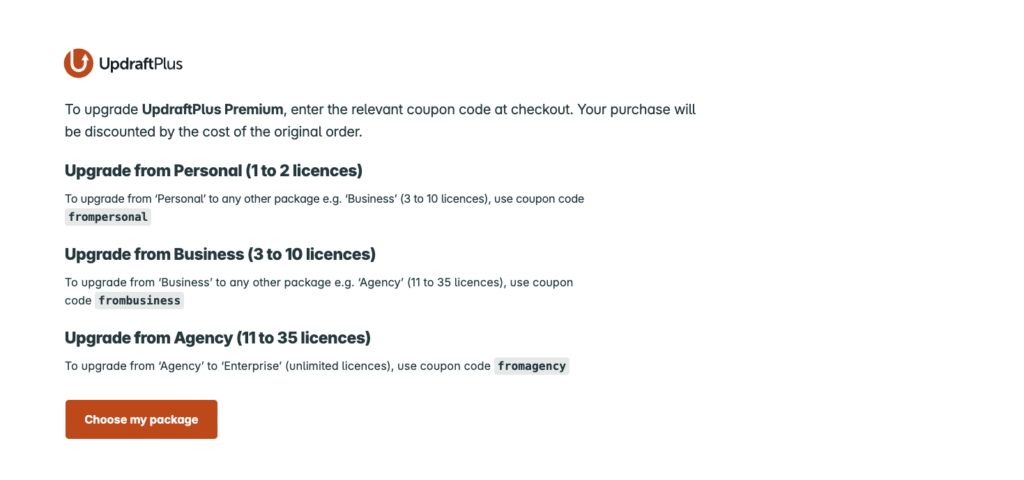Click the Upgrade from Business heading
1024x480 pixels.
pos(220,254)
